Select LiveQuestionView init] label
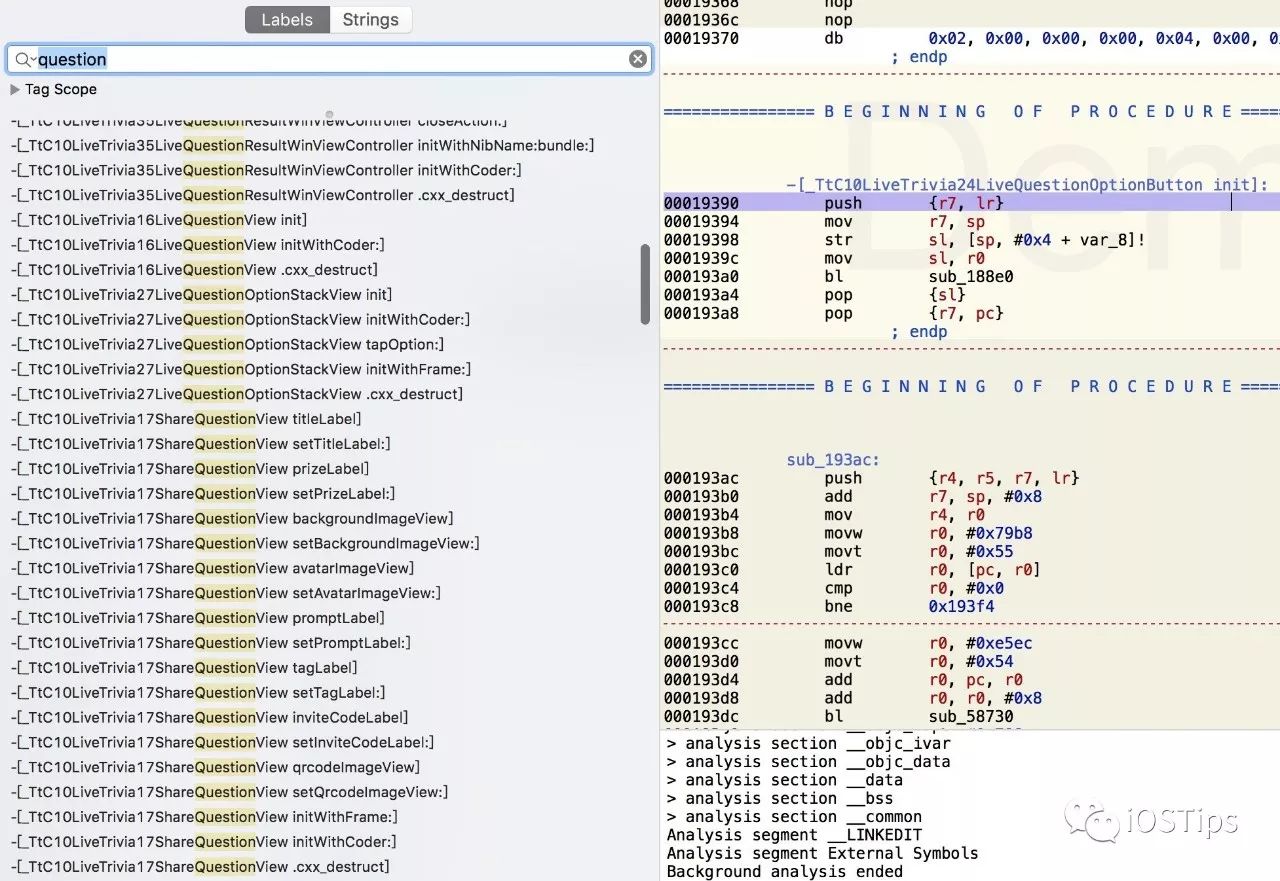1280x881 pixels. [x=159, y=220]
